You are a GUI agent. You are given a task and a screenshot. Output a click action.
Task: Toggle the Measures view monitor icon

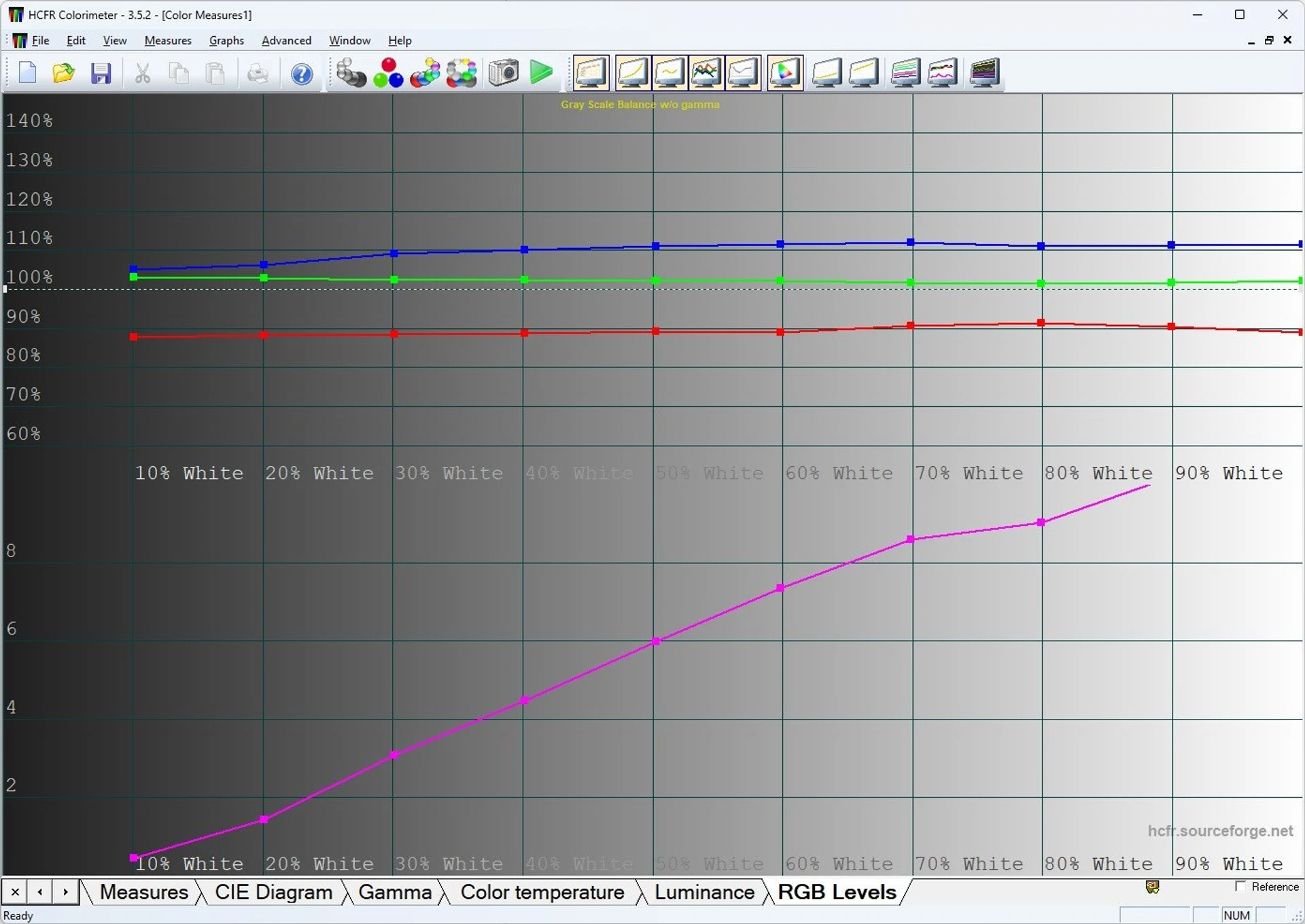tap(591, 73)
